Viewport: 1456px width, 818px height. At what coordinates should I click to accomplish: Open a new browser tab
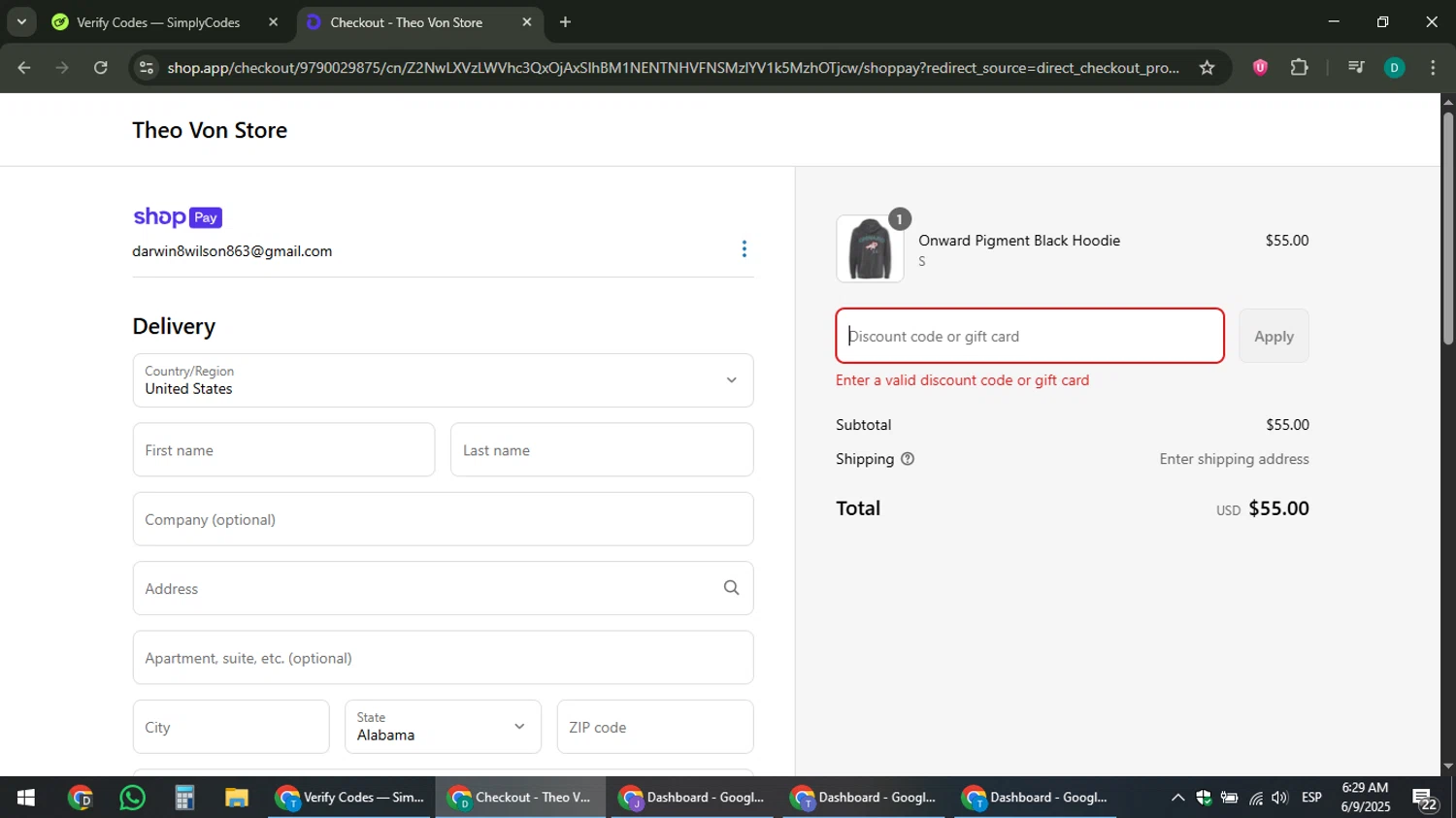coord(565,22)
